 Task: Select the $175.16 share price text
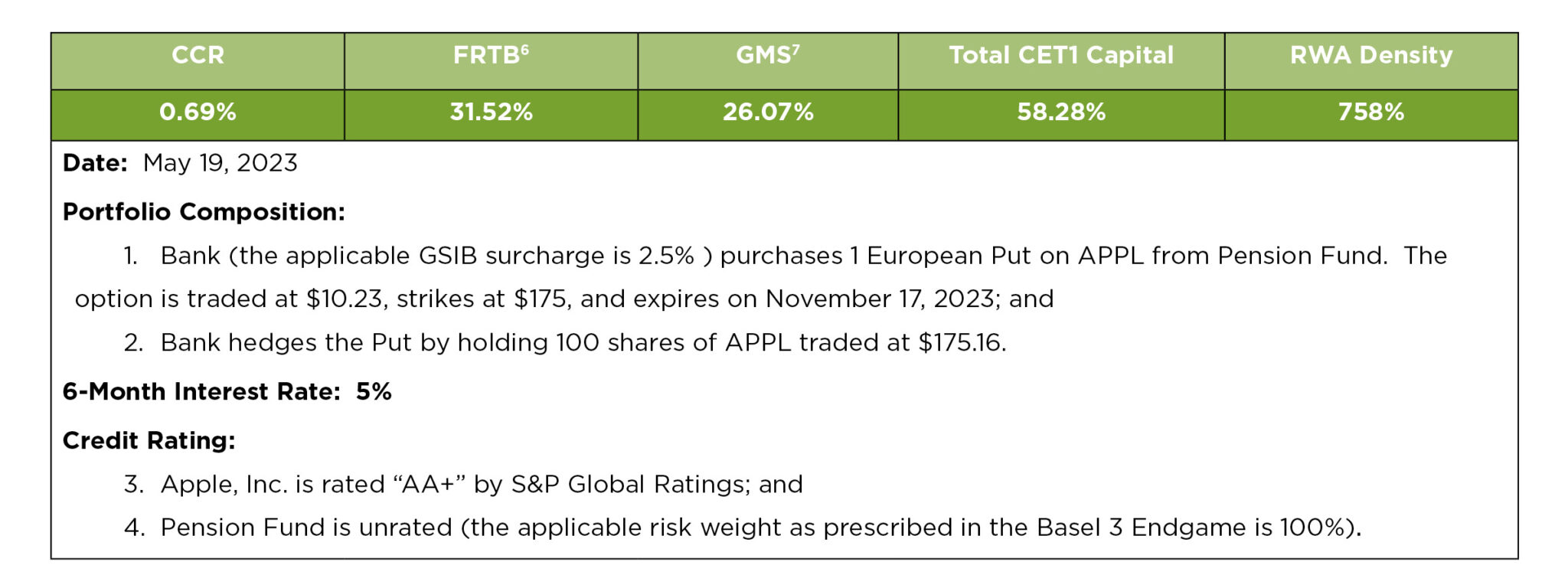[x=961, y=342]
